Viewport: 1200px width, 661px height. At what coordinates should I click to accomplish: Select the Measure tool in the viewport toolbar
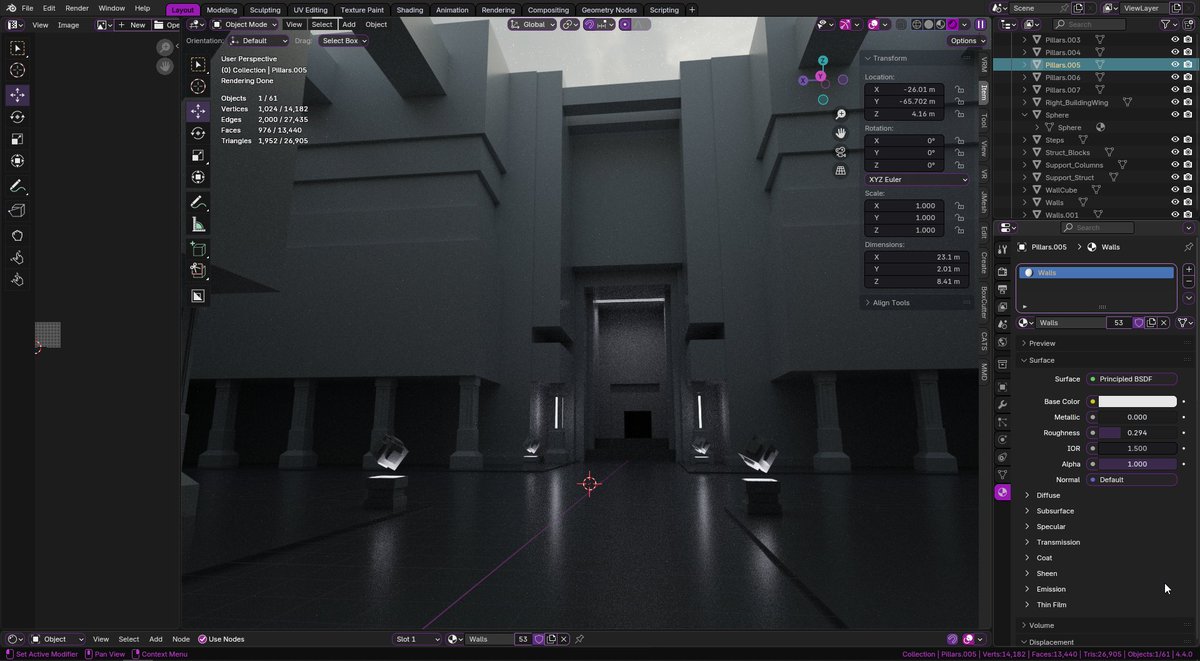pos(198,225)
